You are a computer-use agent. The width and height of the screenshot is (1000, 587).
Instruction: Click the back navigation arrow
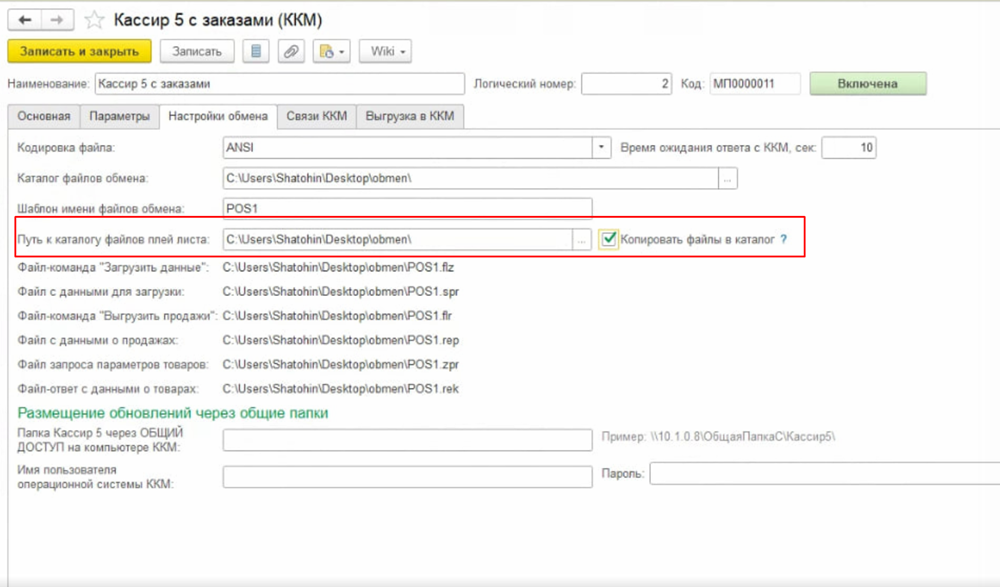pyautogui.click(x=25, y=20)
